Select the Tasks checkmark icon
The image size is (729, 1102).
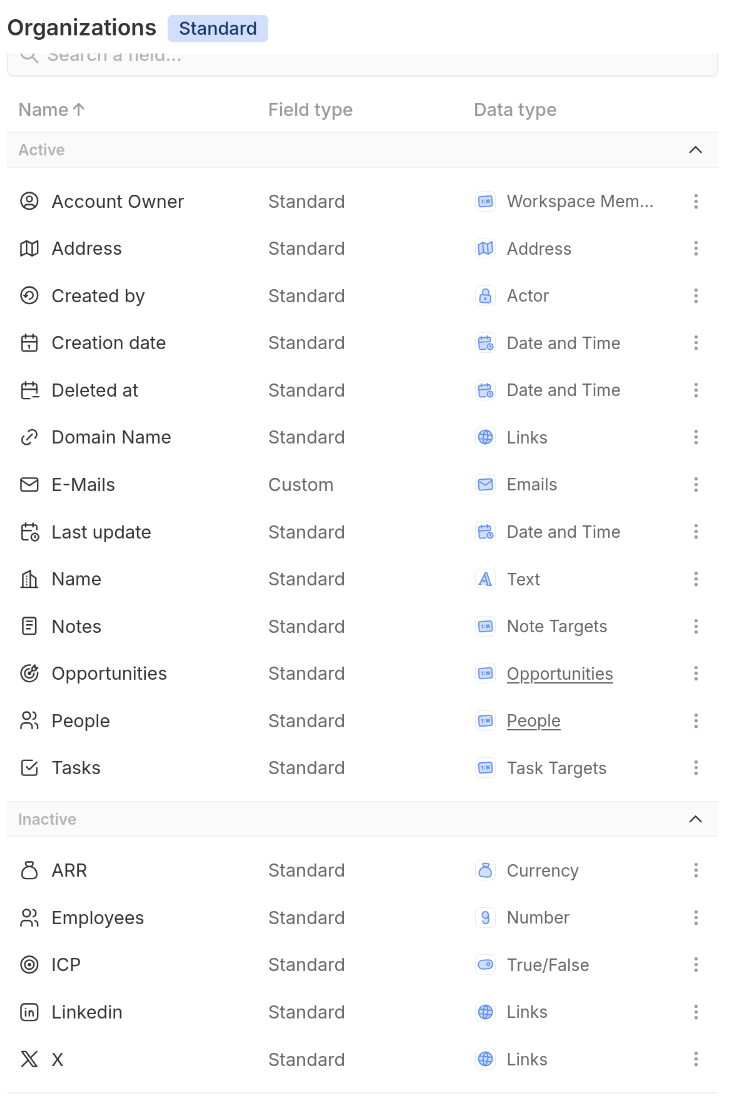coord(29,767)
